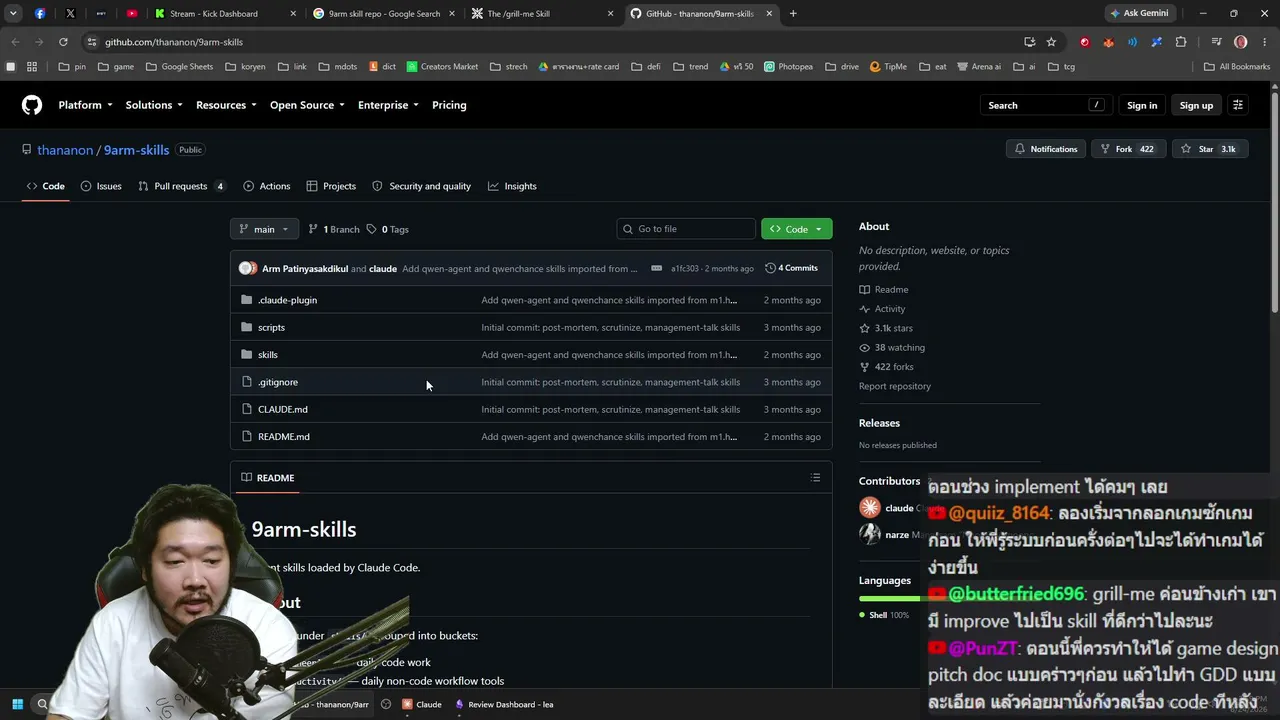Open the 1 Branch link

pos(334,229)
